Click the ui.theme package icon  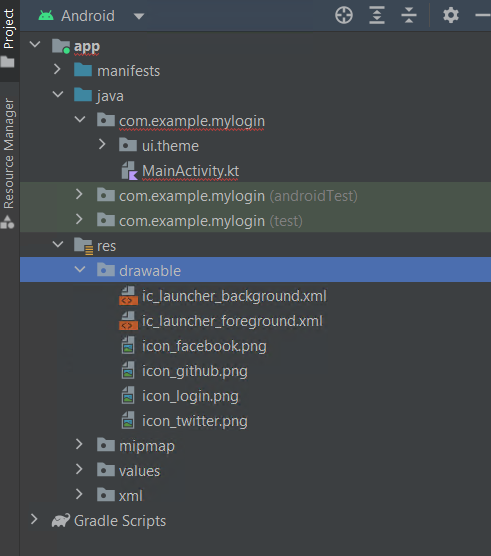coord(128,145)
